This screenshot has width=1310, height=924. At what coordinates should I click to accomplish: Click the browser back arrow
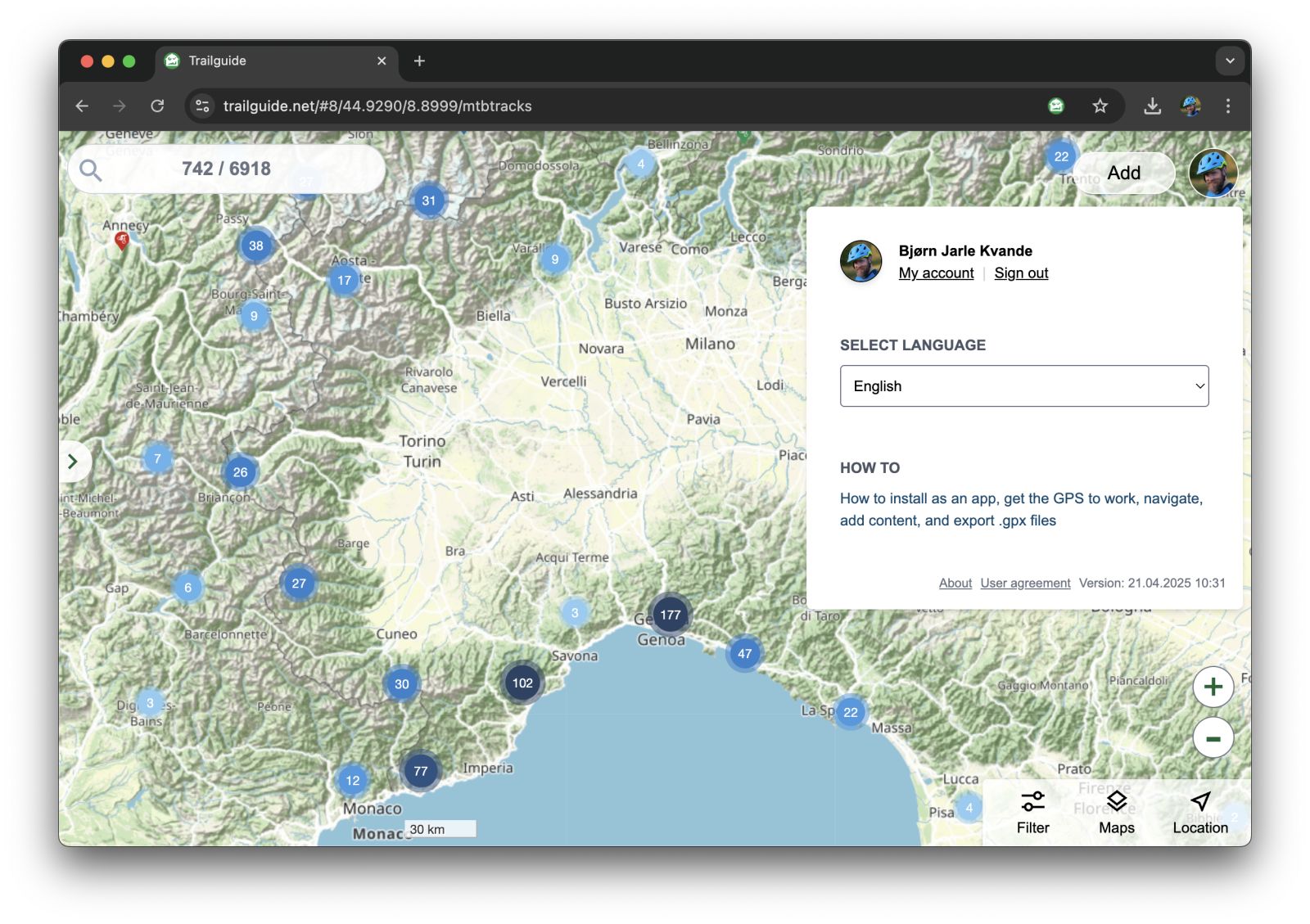point(82,106)
